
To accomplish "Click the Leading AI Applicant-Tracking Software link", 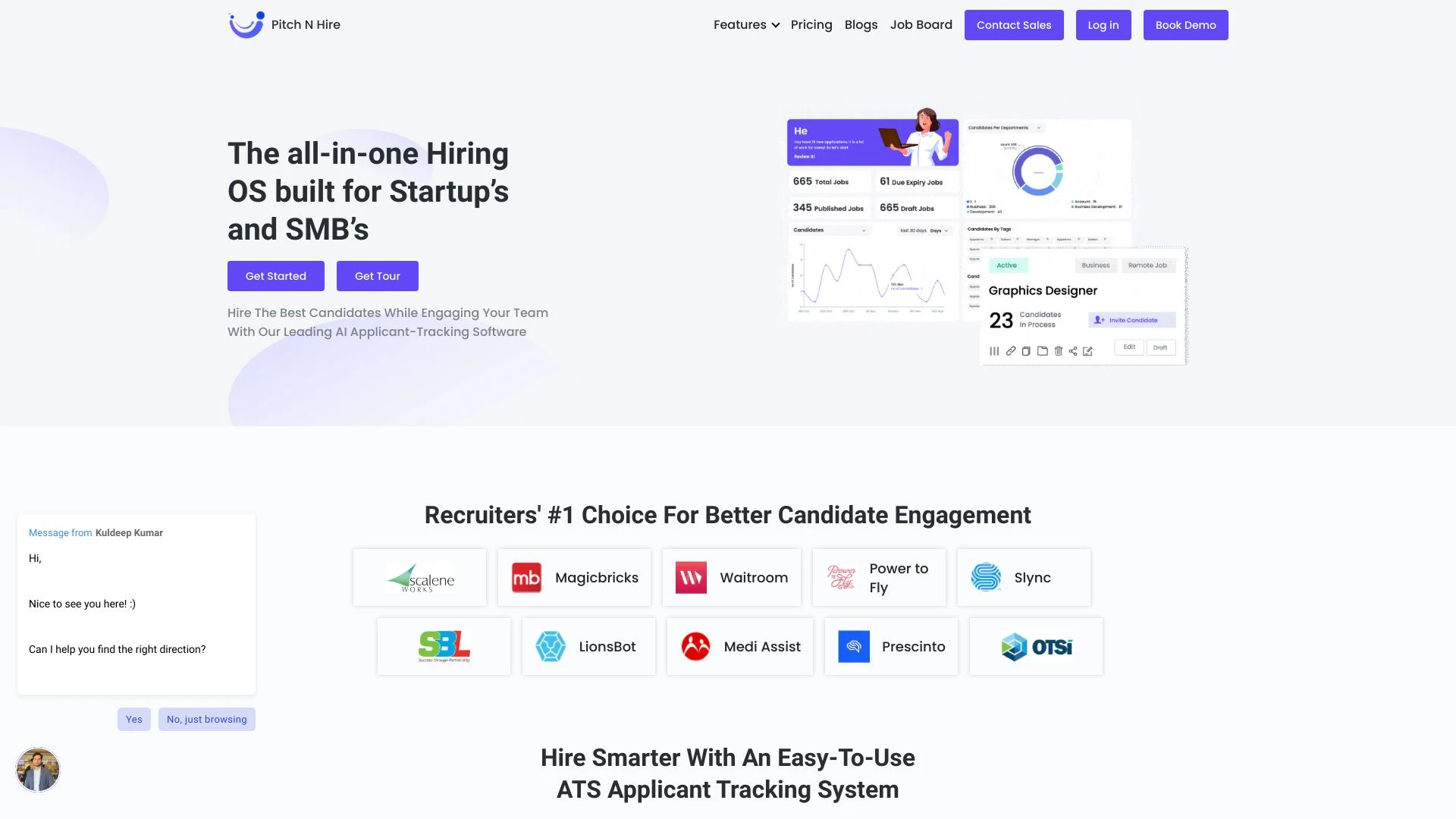I will [x=405, y=331].
